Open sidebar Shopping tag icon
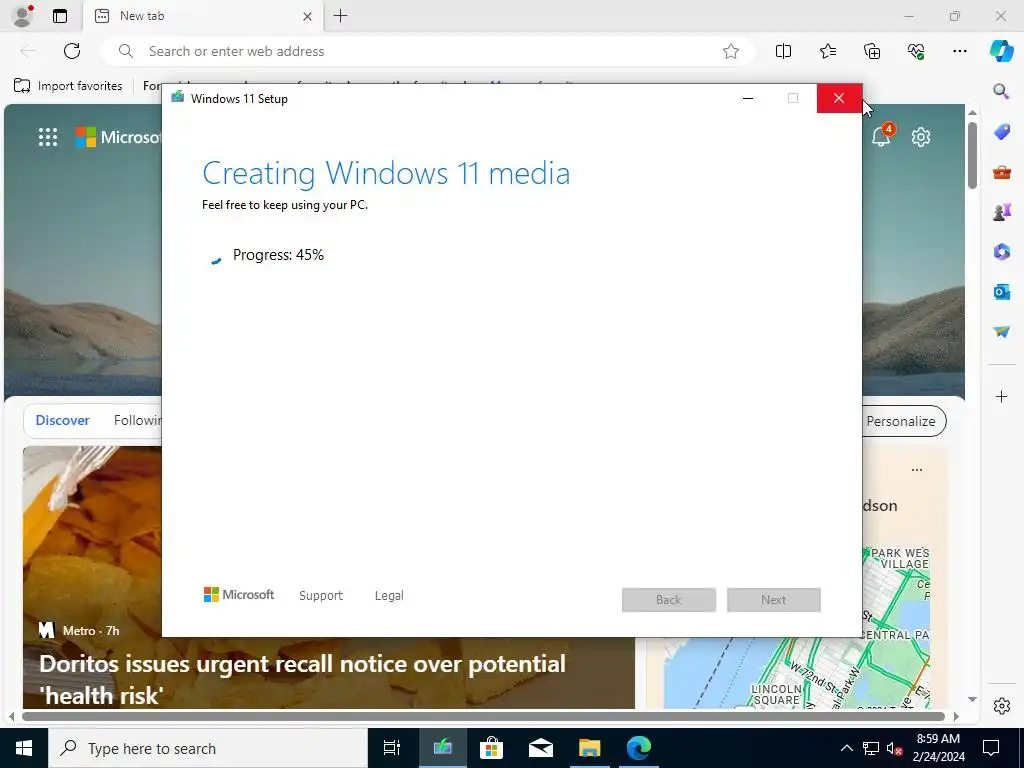The width and height of the screenshot is (1024, 768). tap(1001, 132)
